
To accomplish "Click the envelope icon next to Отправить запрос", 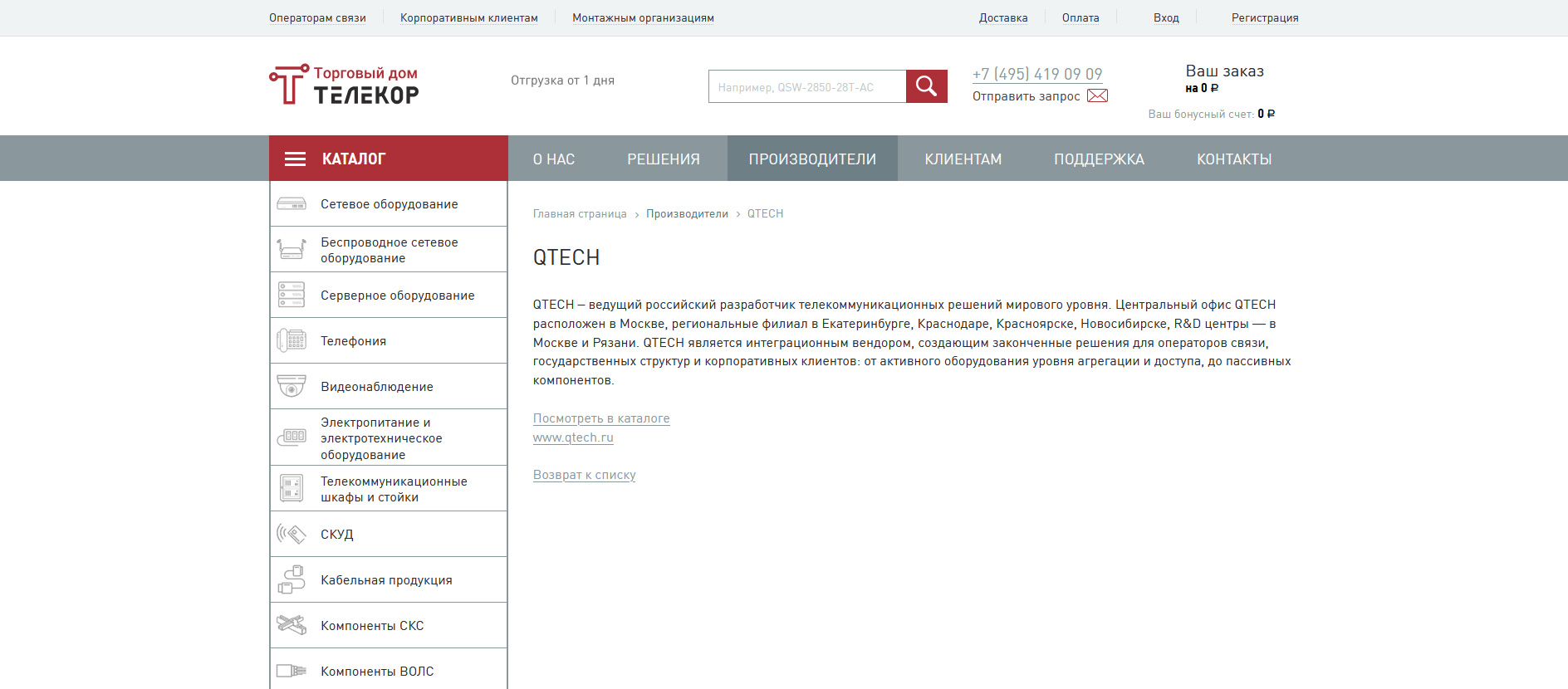I will pyautogui.click(x=1097, y=95).
